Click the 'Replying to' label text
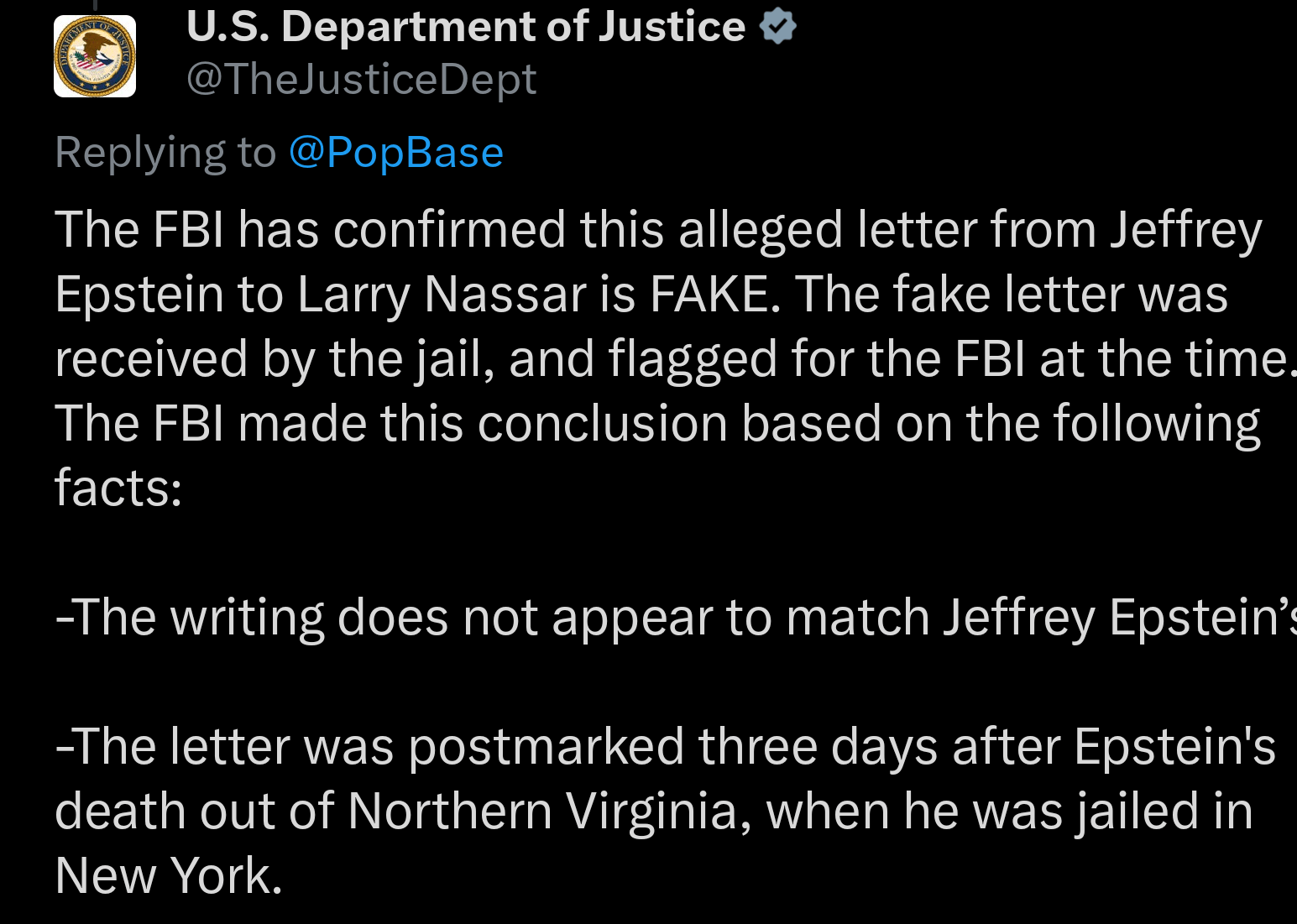1297x924 pixels. [x=165, y=153]
